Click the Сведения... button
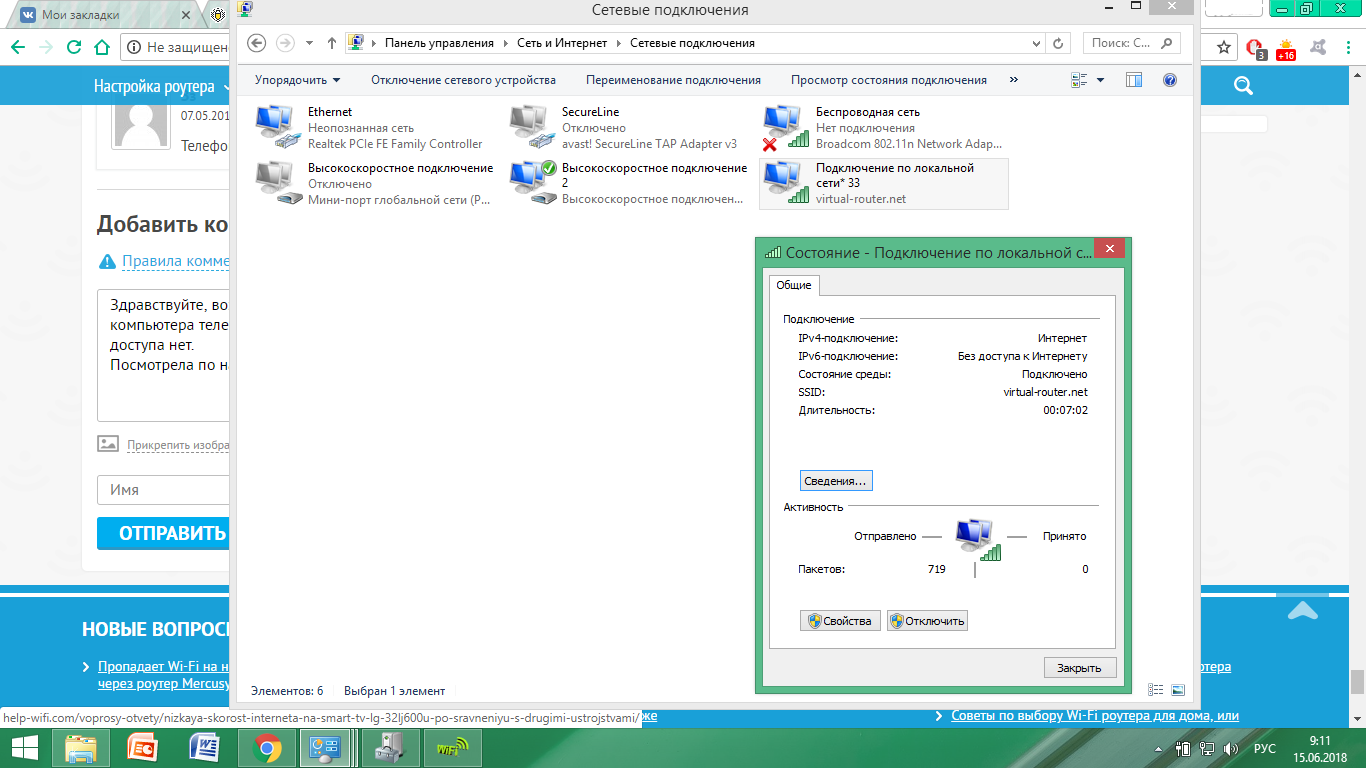The width and height of the screenshot is (1366, 768). 837,481
